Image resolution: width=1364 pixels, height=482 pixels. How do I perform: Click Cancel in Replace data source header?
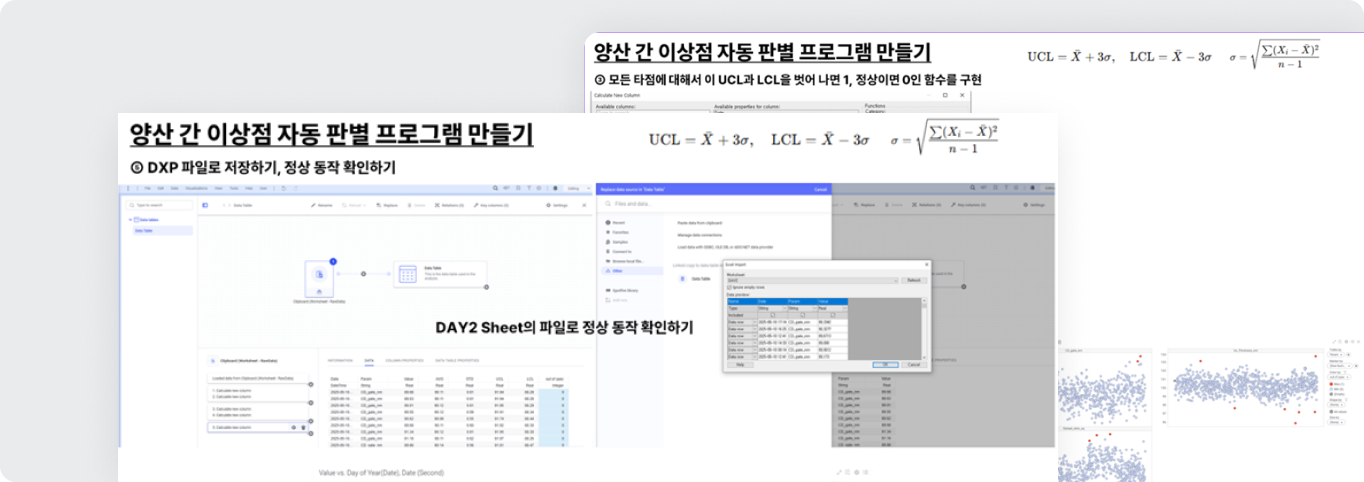coord(821,188)
